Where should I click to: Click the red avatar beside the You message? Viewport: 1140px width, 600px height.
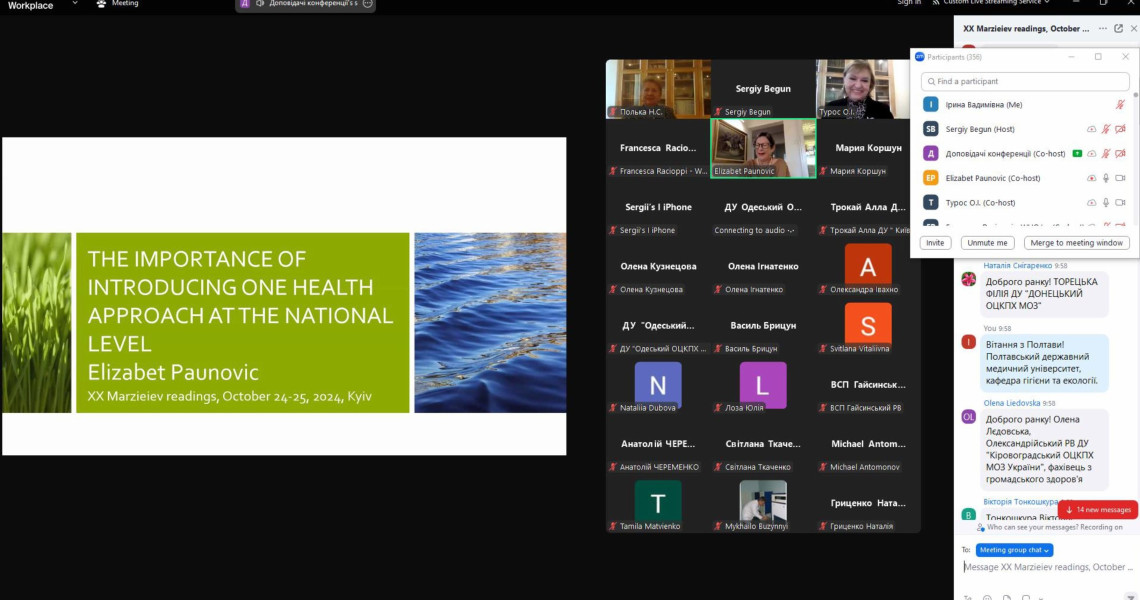[x=968, y=342]
